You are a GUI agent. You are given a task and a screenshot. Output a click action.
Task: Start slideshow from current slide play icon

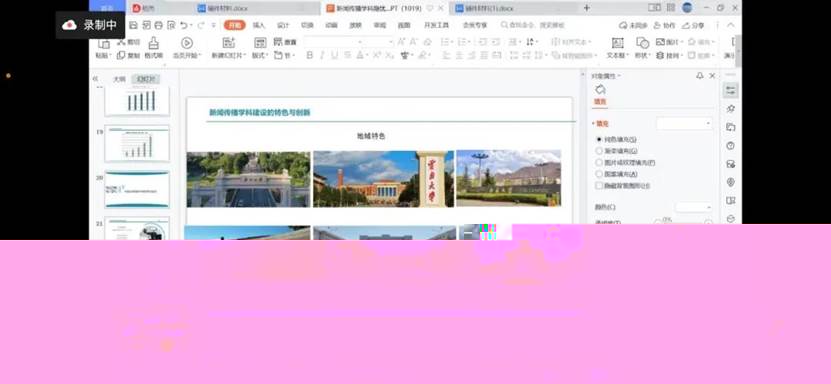[187, 43]
